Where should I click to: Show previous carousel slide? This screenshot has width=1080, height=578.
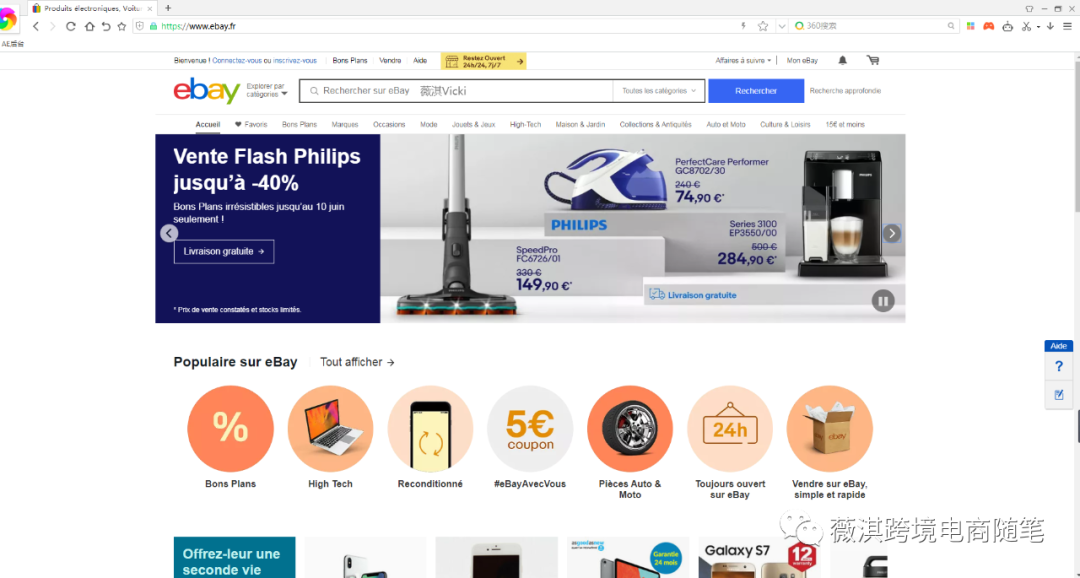(169, 234)
